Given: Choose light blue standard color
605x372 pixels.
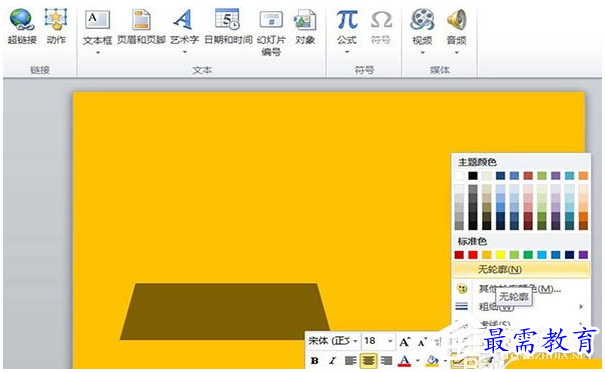Looking at the screenshot, I should click(542, 255).
